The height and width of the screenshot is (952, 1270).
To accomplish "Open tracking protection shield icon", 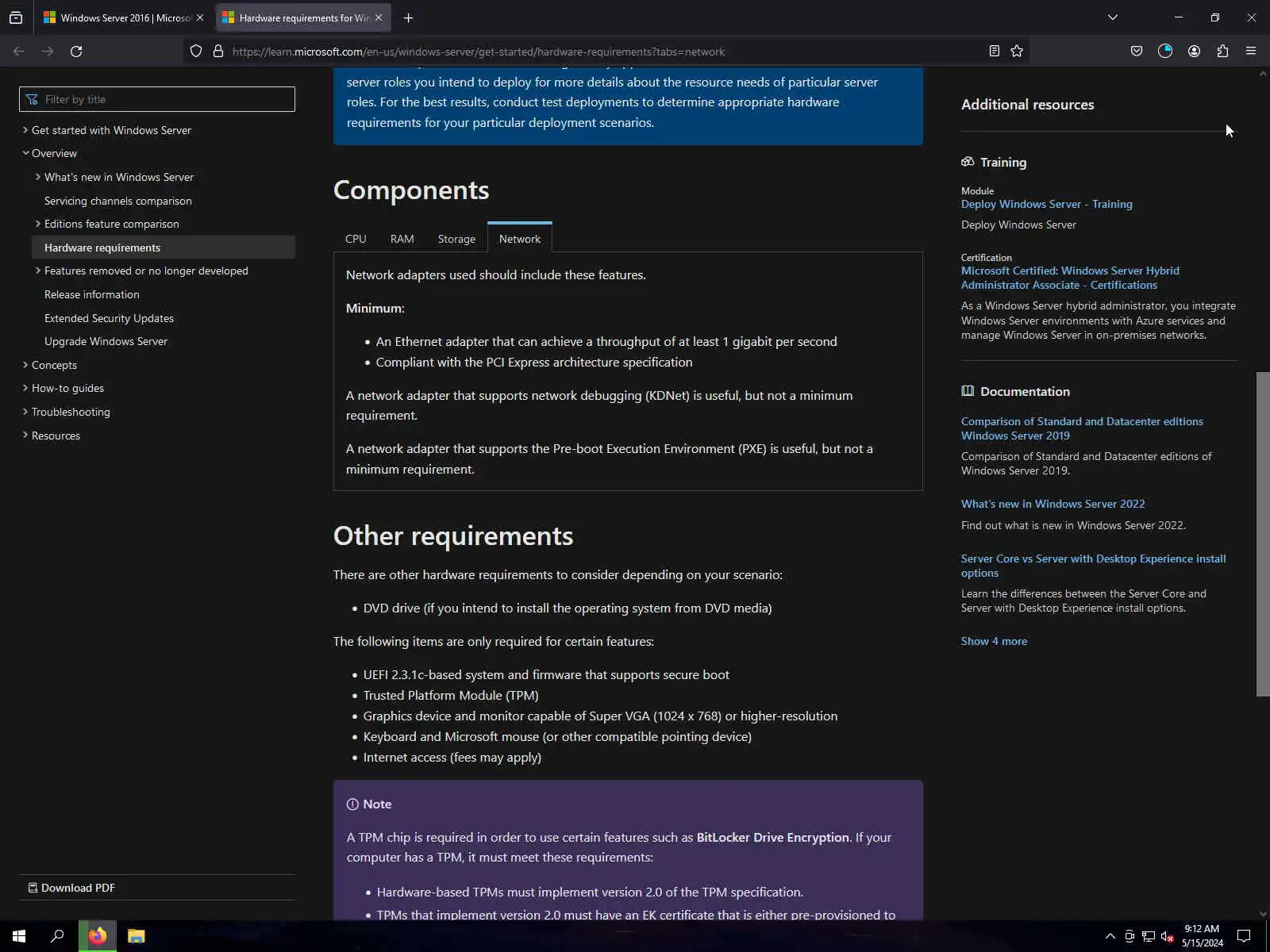I will coord(196,52).
